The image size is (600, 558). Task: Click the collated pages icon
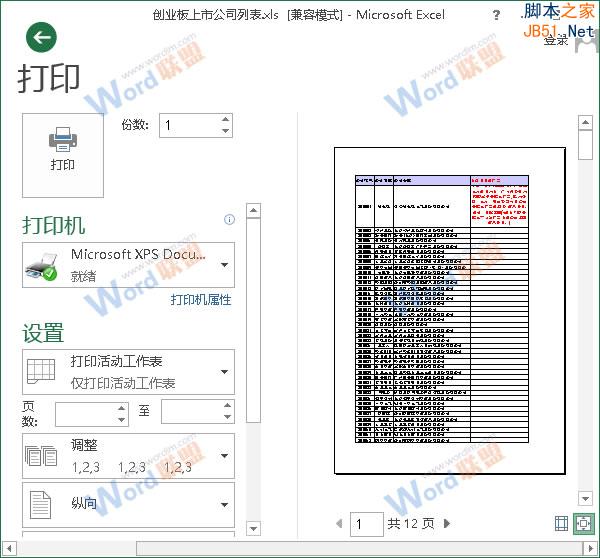41,455
